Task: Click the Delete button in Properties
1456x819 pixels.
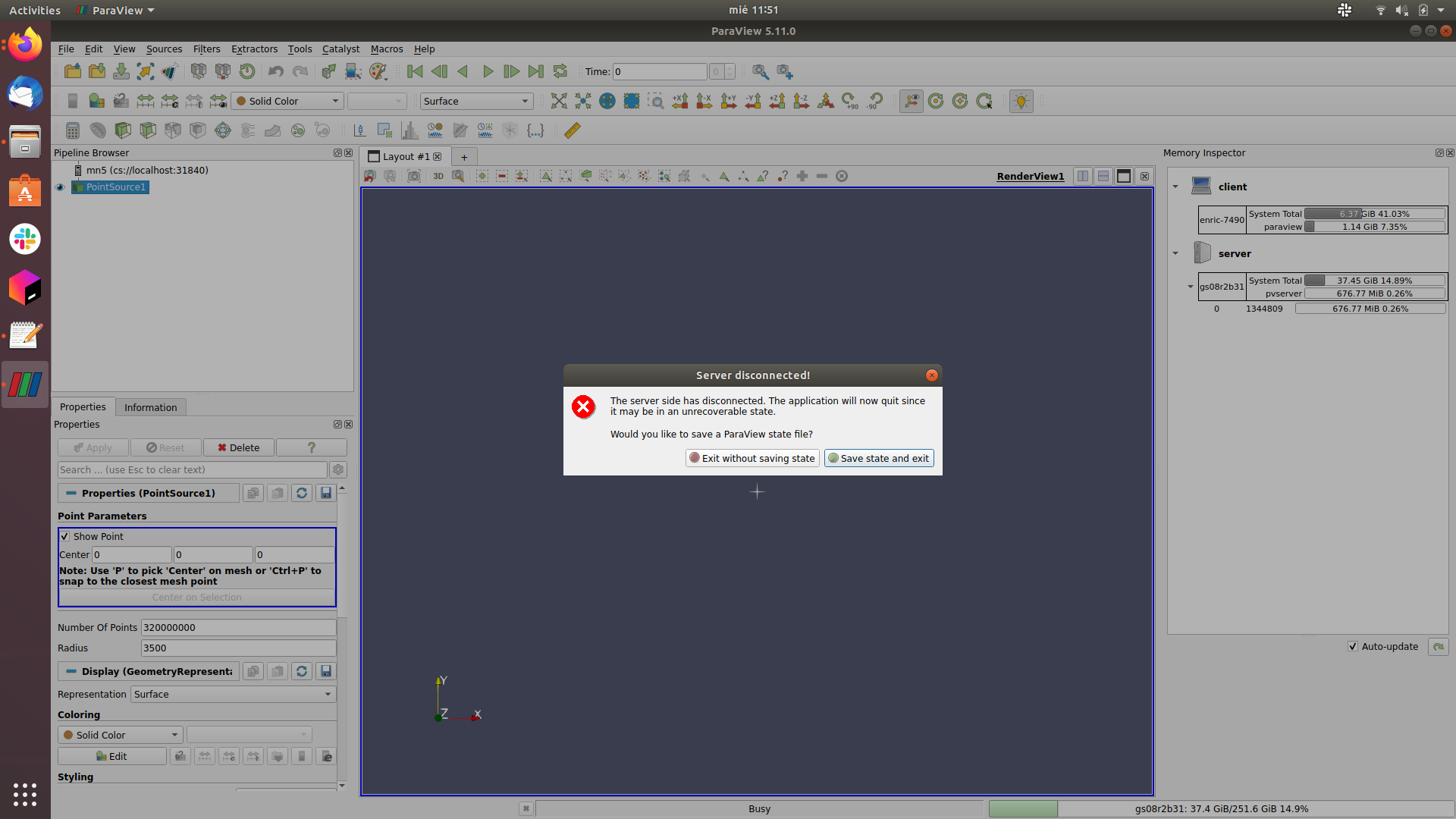Action: tap(239, 447)
